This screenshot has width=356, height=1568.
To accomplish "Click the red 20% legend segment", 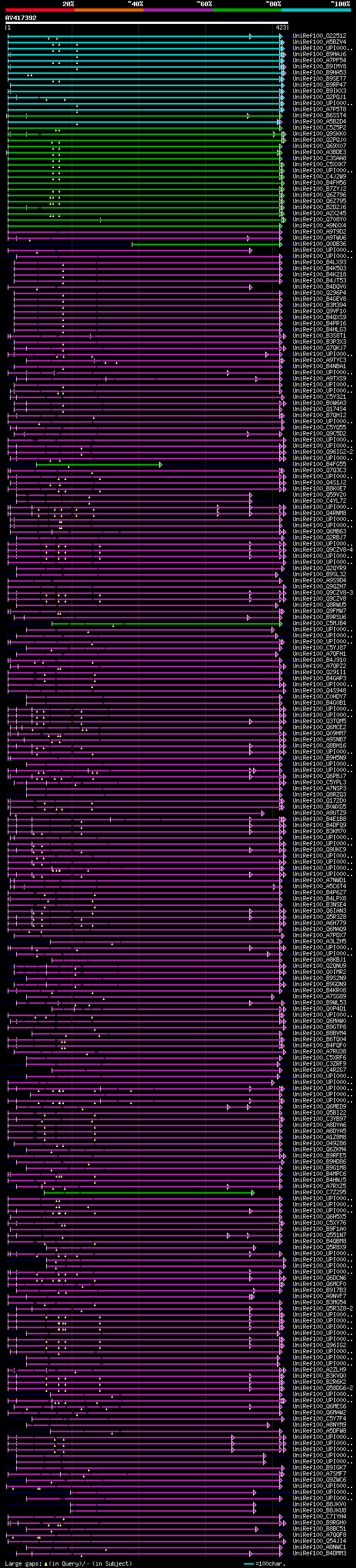I will click(x=39, y=10).
